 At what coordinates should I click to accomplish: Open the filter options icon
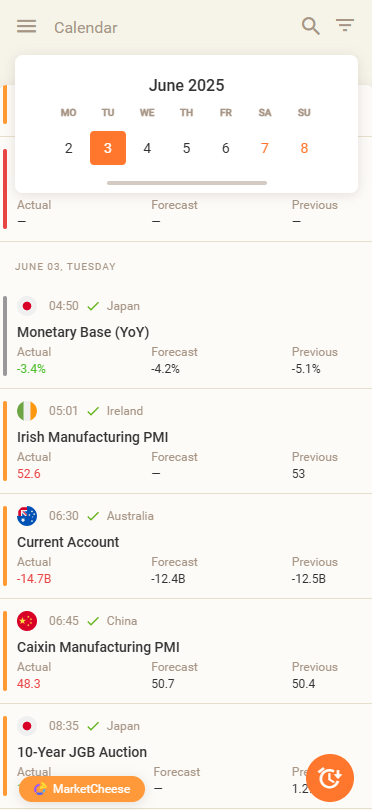pos(345,25)
